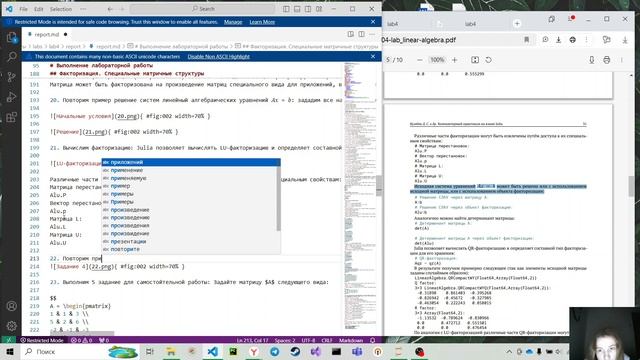
Task: Bookmark the PDF page in browser address bar
Action: 527,40
